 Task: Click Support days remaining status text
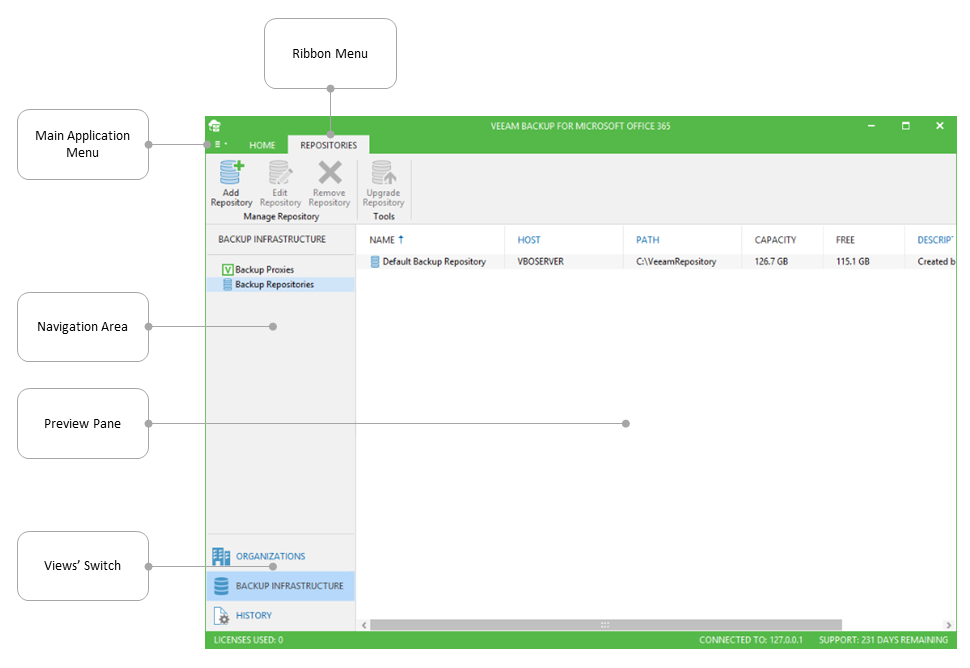pyautogui.click(x=883, y=640)
